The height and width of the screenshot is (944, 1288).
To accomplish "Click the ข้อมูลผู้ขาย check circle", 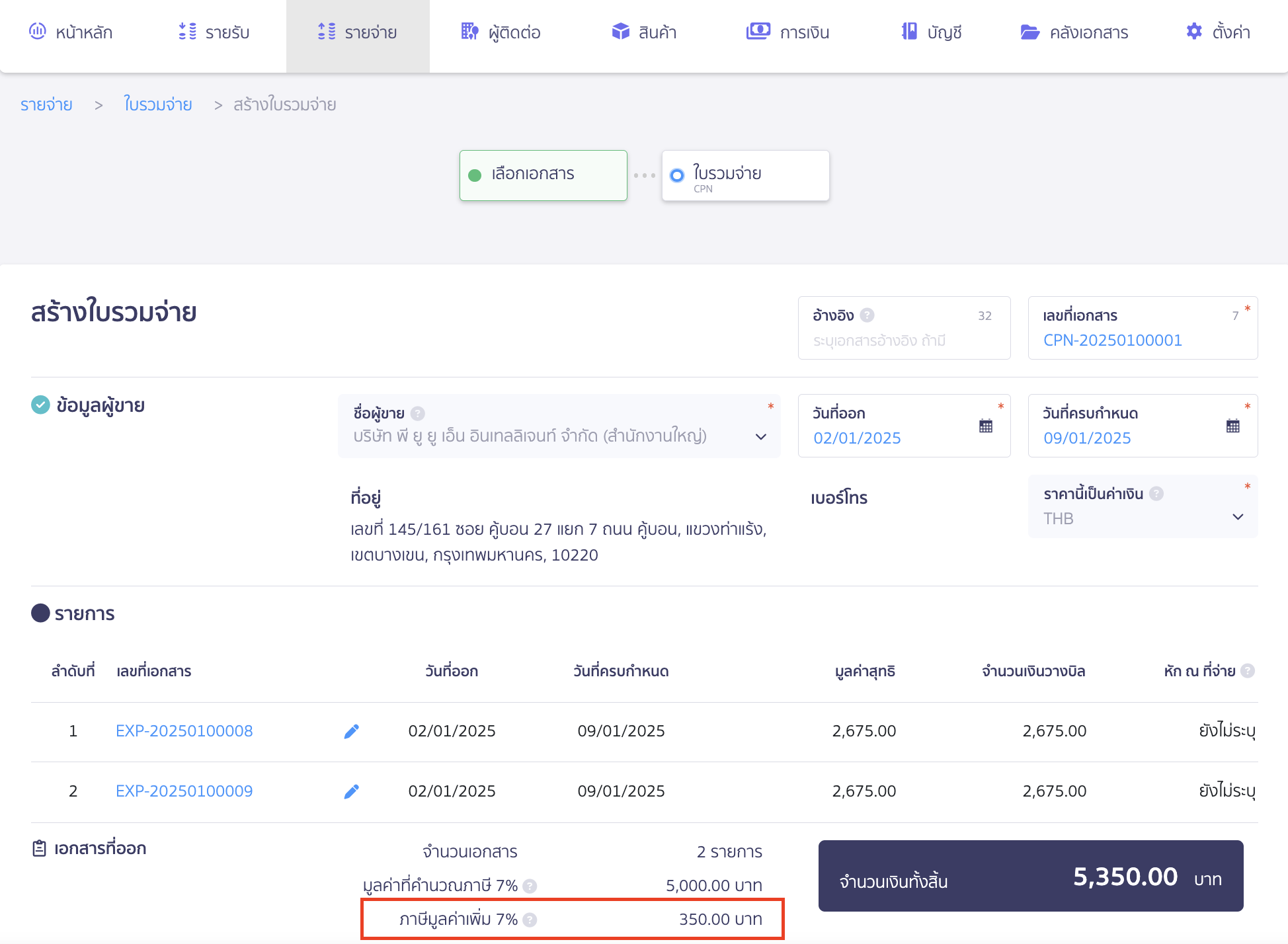I will pos(40,405).
